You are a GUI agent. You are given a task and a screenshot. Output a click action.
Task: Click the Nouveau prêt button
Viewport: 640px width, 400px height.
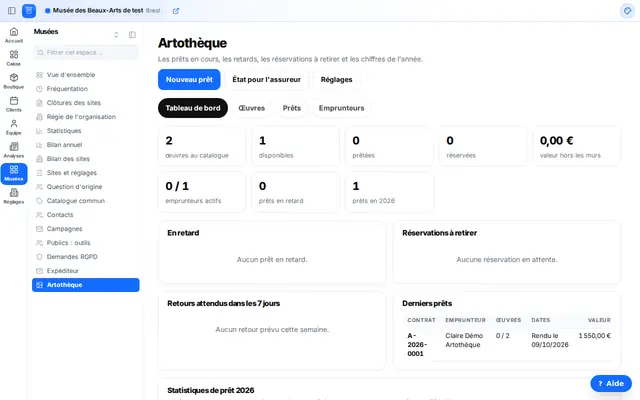click(189, 80)
